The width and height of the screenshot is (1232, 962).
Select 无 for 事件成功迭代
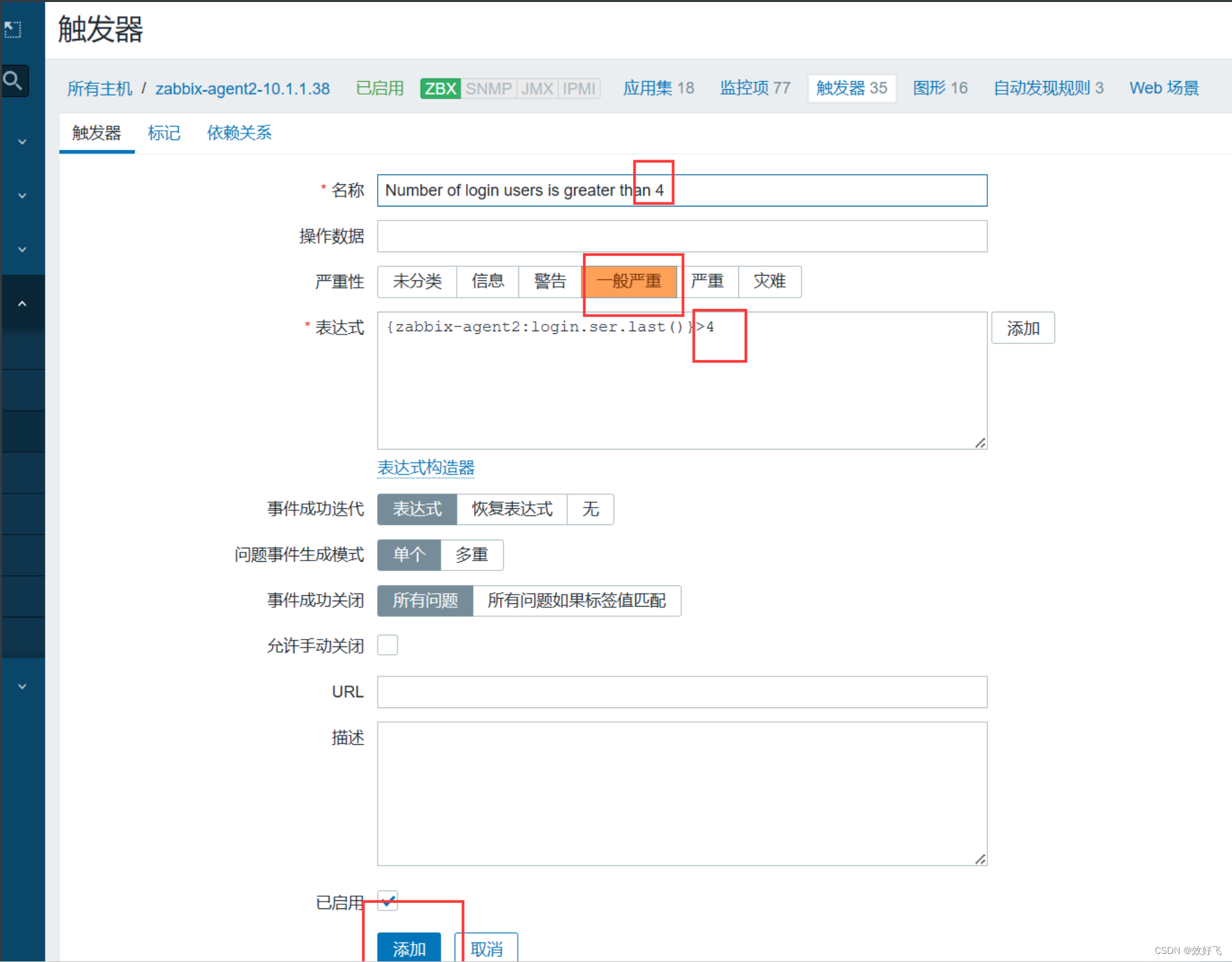click(590, 509)
